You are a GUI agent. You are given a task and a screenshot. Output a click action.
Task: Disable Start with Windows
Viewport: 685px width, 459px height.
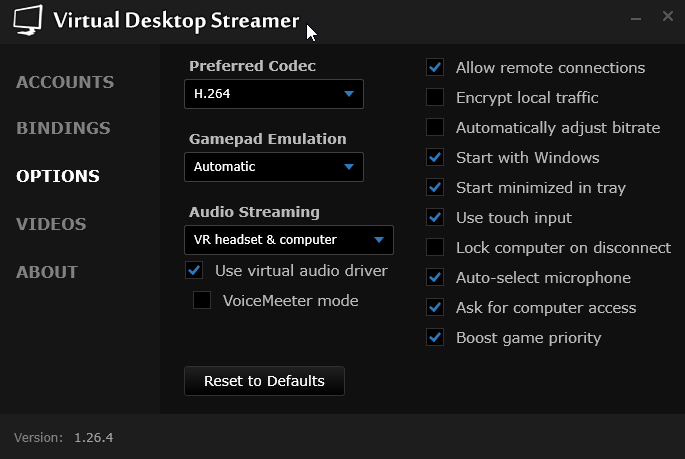click(x=435, y=157)
